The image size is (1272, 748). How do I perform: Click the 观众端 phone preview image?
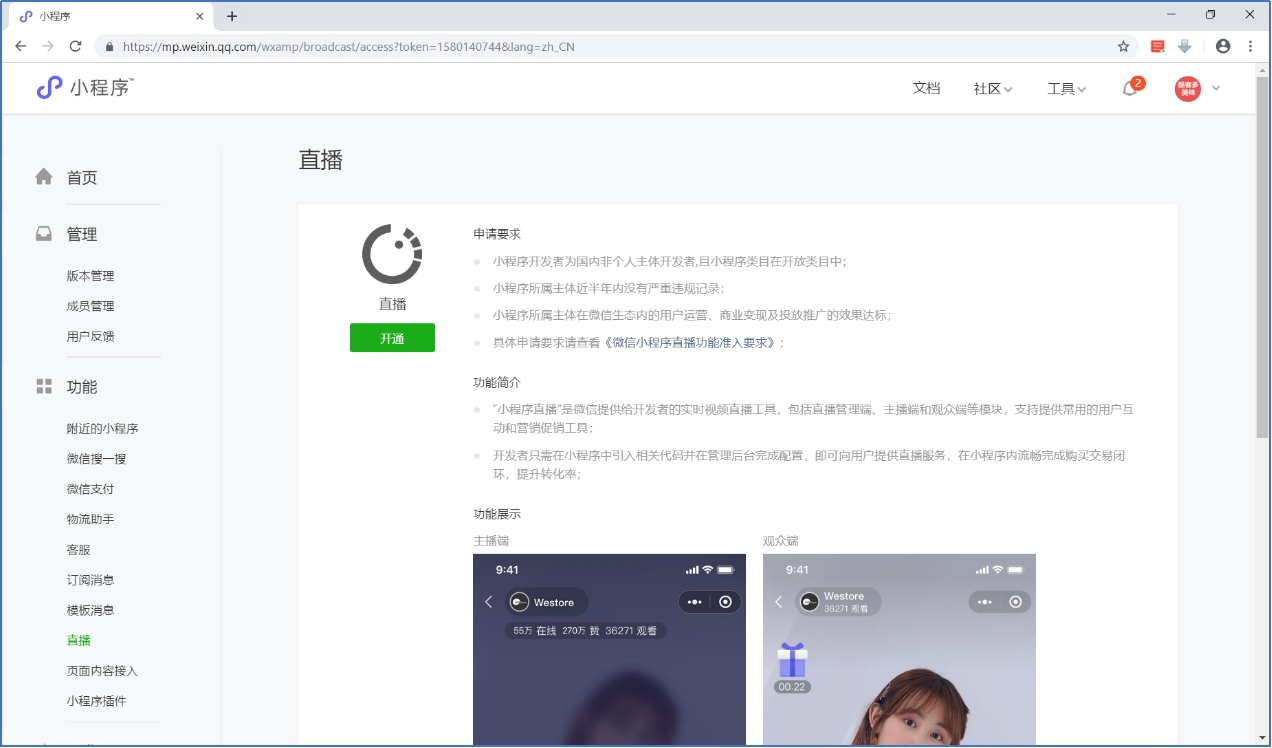(899, 650)
